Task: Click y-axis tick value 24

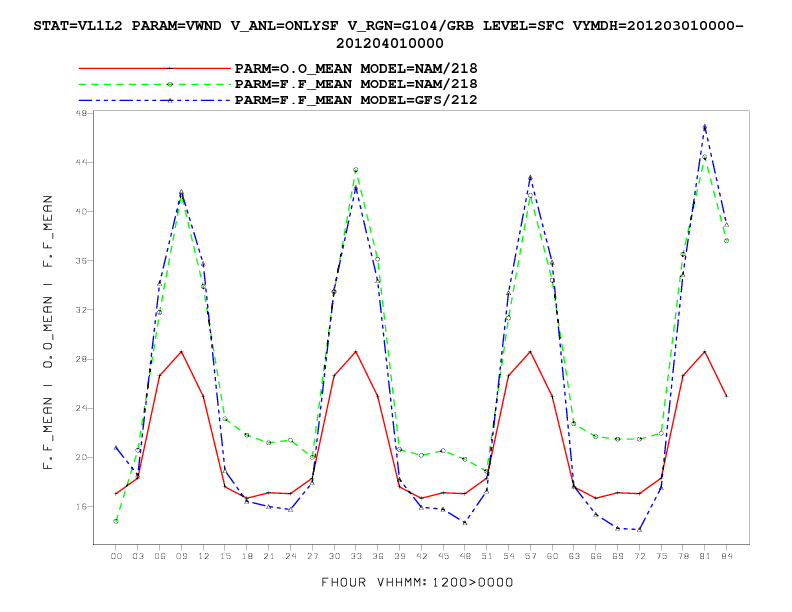Action: click(x=82, y=408)
